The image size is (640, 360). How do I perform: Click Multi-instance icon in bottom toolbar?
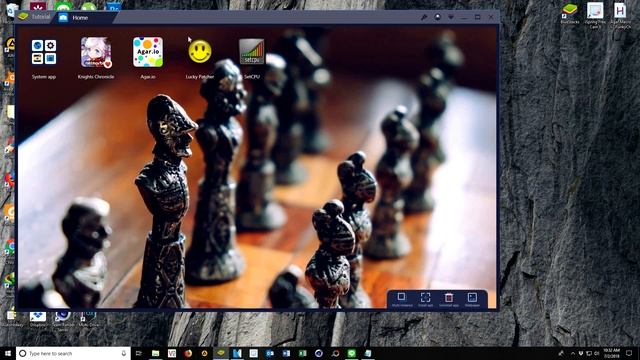coord(402,297)
